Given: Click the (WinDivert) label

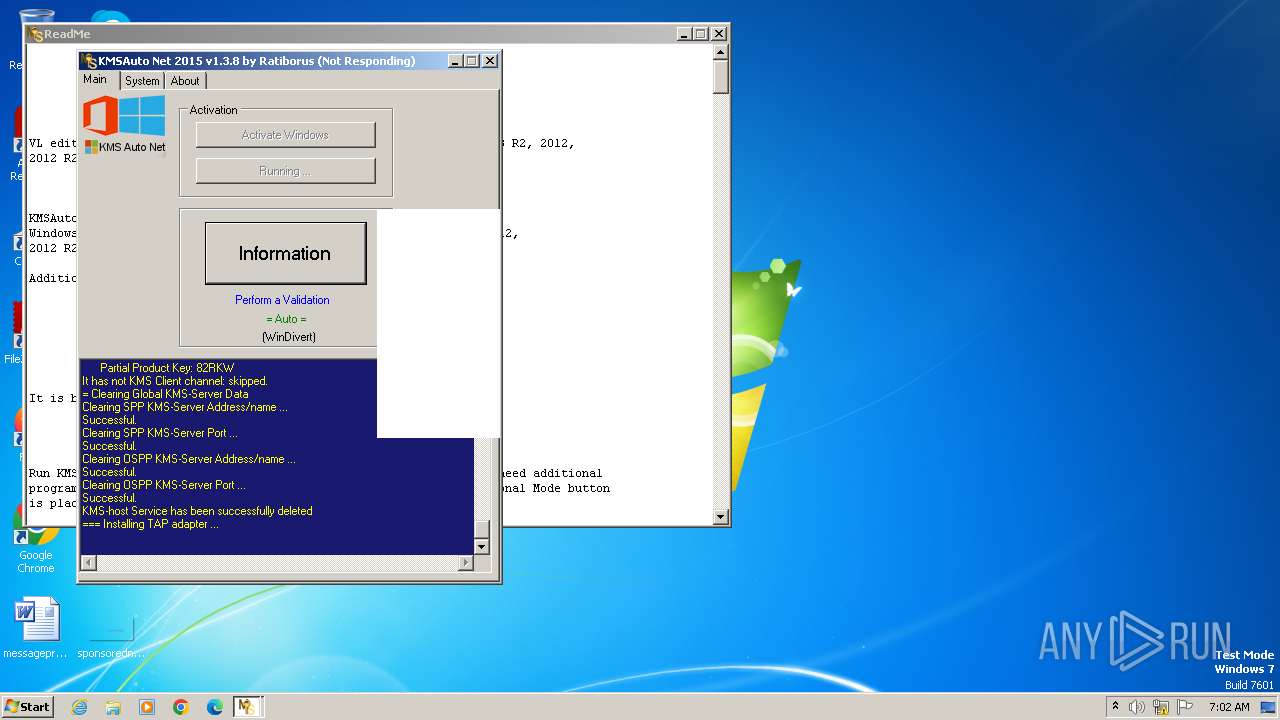Looking at the screenshot, I should pyautogui.click(x=289, y=337).
